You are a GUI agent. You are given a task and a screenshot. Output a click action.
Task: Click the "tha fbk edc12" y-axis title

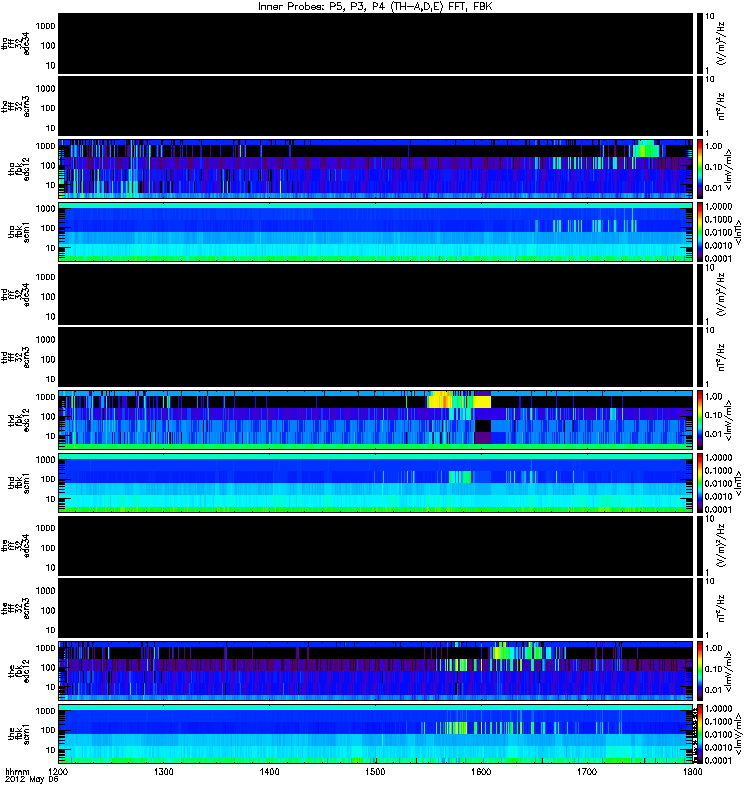click(19, 168)
